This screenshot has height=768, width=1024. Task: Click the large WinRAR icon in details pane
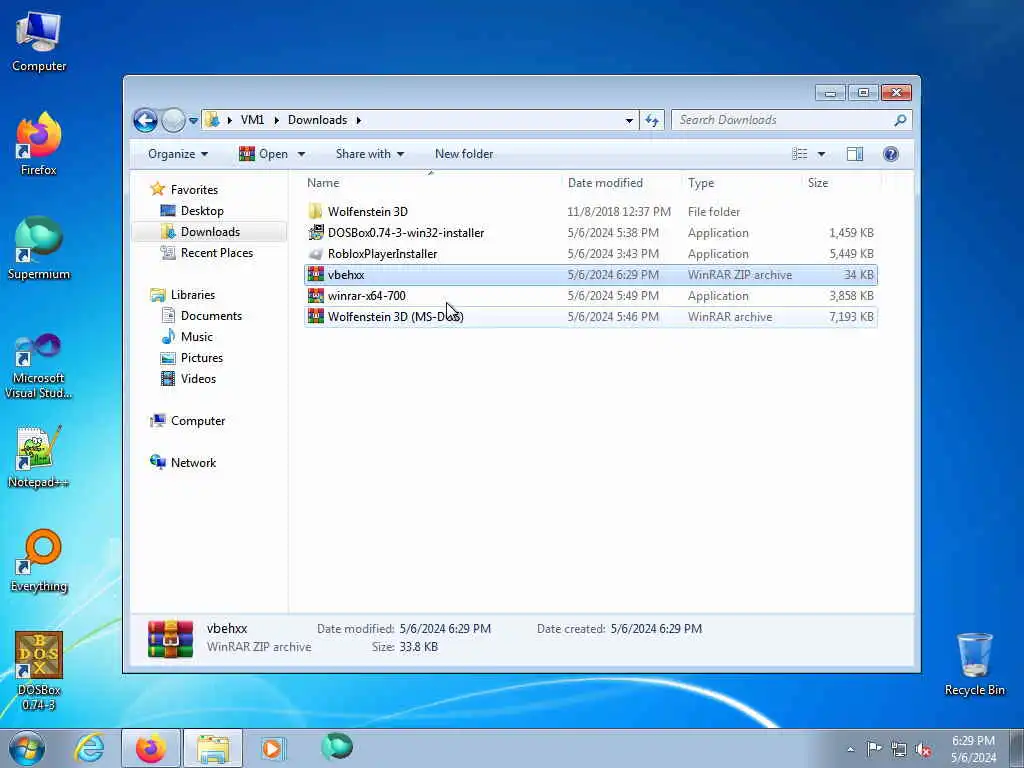click(x=170, y=638)
